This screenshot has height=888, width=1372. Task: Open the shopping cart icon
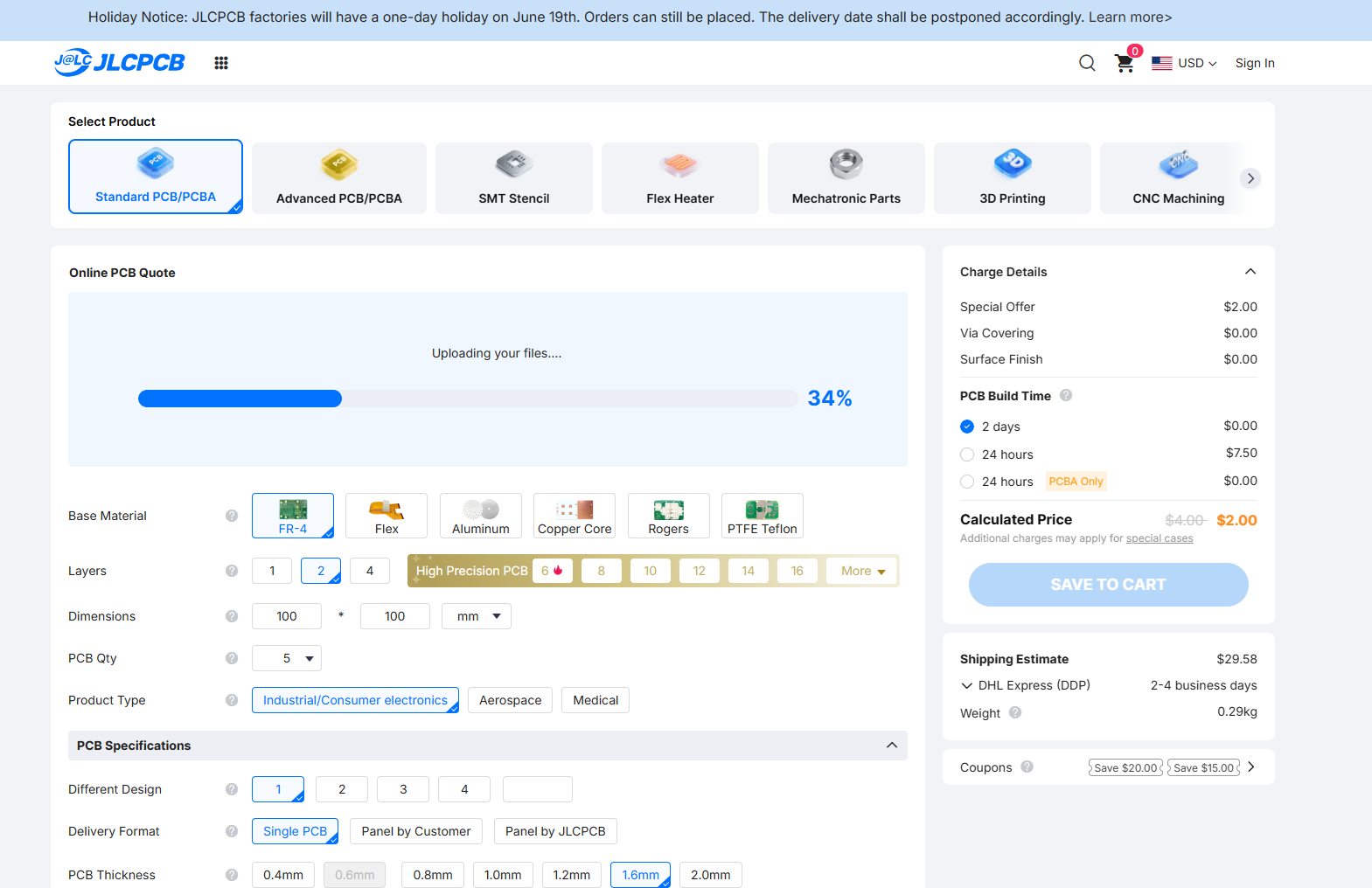point(1125,63)
